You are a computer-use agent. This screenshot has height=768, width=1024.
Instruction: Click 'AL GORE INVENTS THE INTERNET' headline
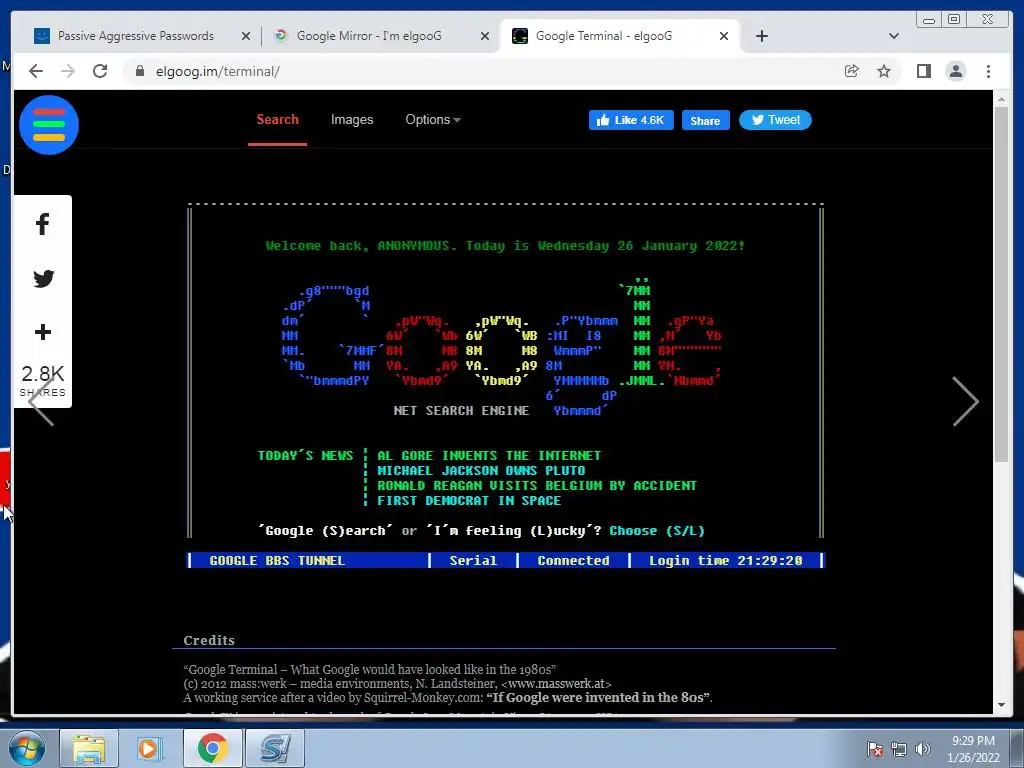(x=489, y=456)
